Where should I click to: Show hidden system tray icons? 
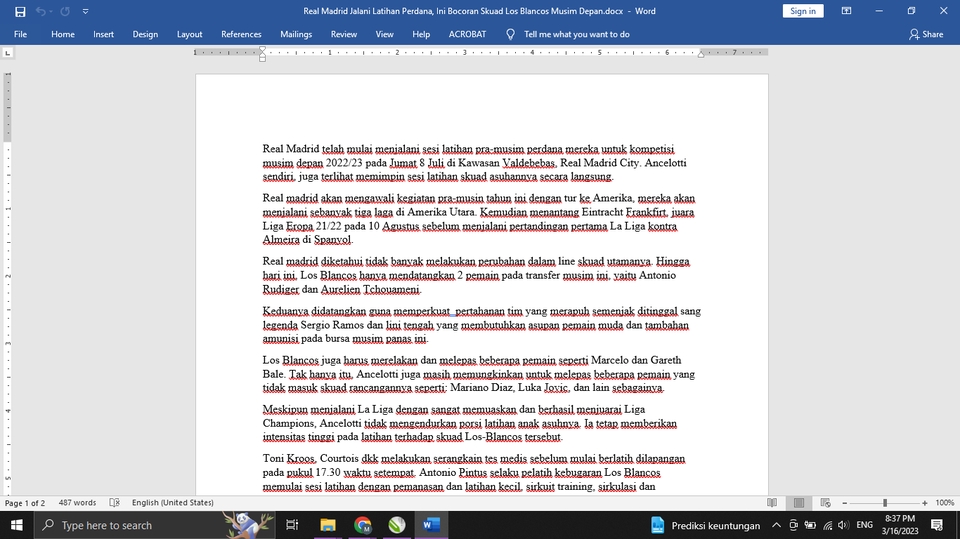pos(776,525)
